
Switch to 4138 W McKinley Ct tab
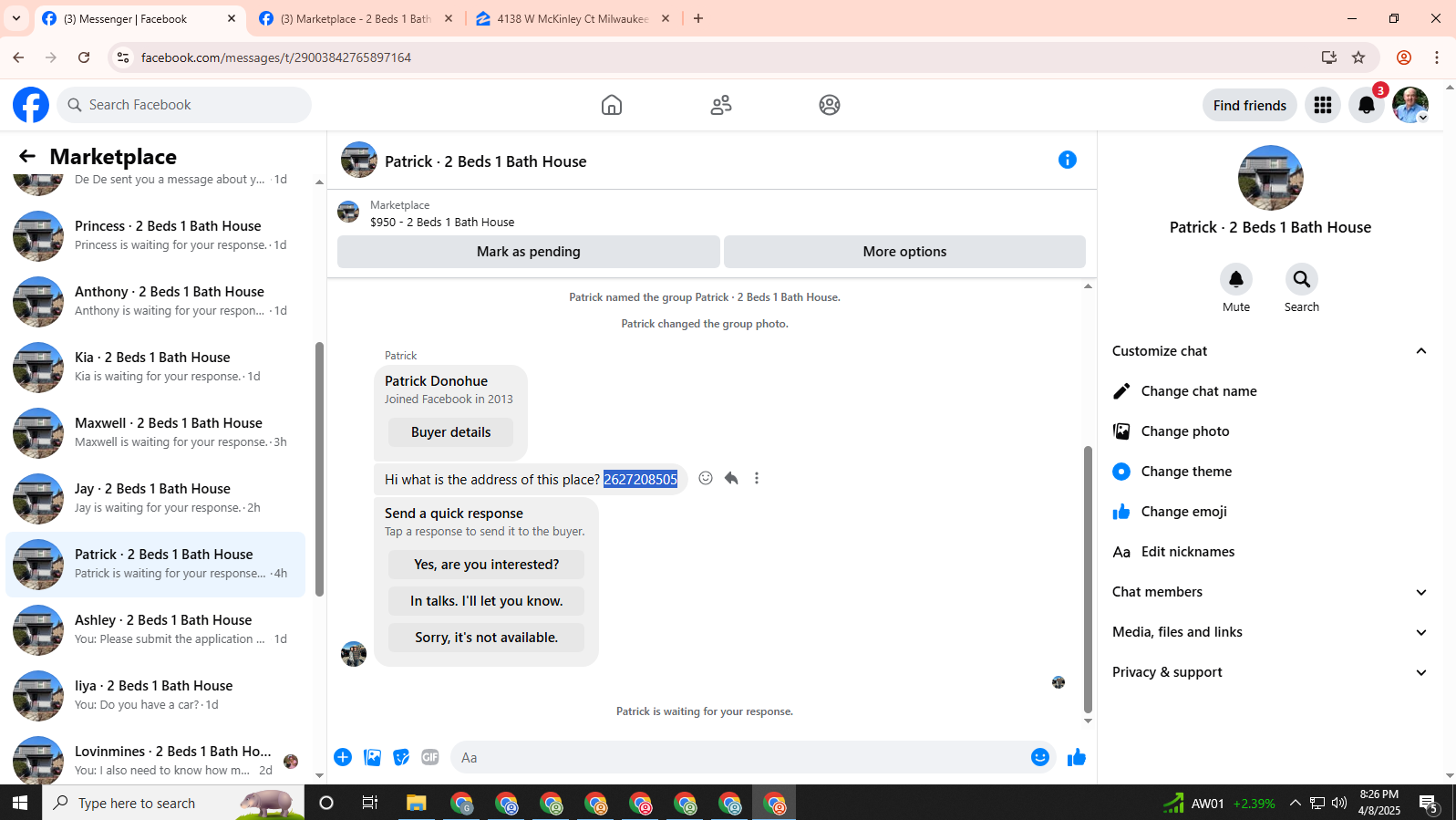[x=573, y=18]
